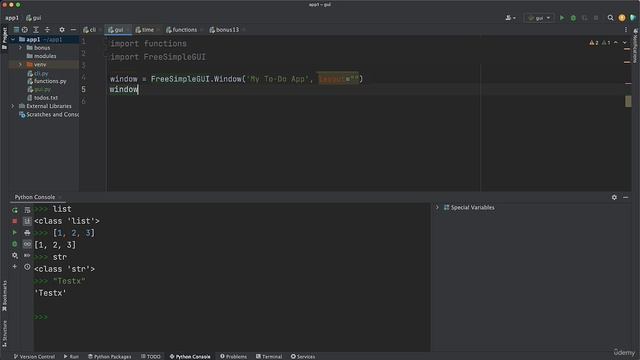Open Python Console panel gear settings
Image resolution: width=640 pixels, height=360 pixels.
pos(614,197)
